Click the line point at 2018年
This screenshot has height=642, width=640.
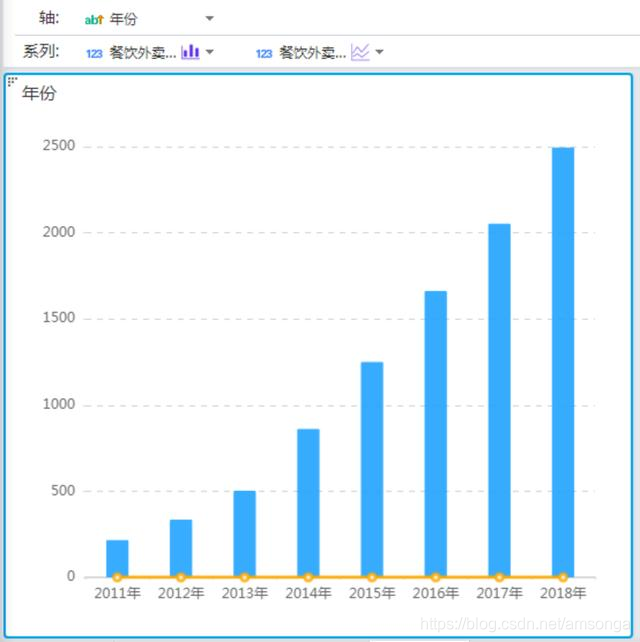563,577
